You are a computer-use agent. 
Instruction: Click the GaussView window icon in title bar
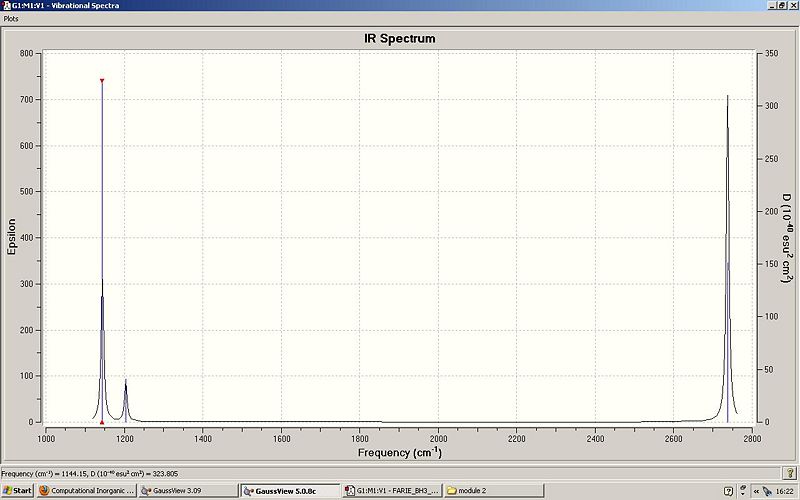pos(7,5)
